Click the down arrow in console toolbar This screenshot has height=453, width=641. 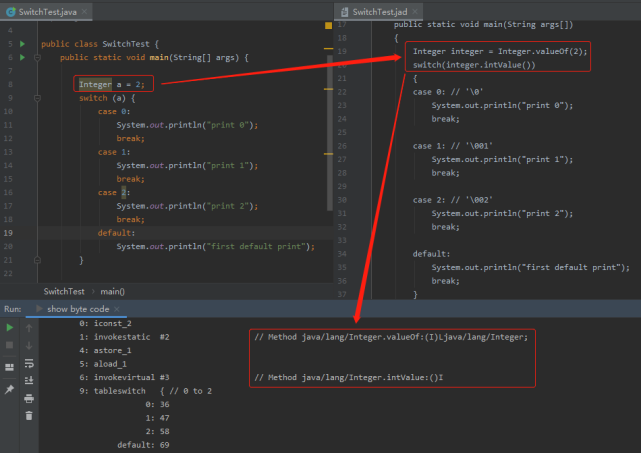pyautogui.click(x=29, y=345)
